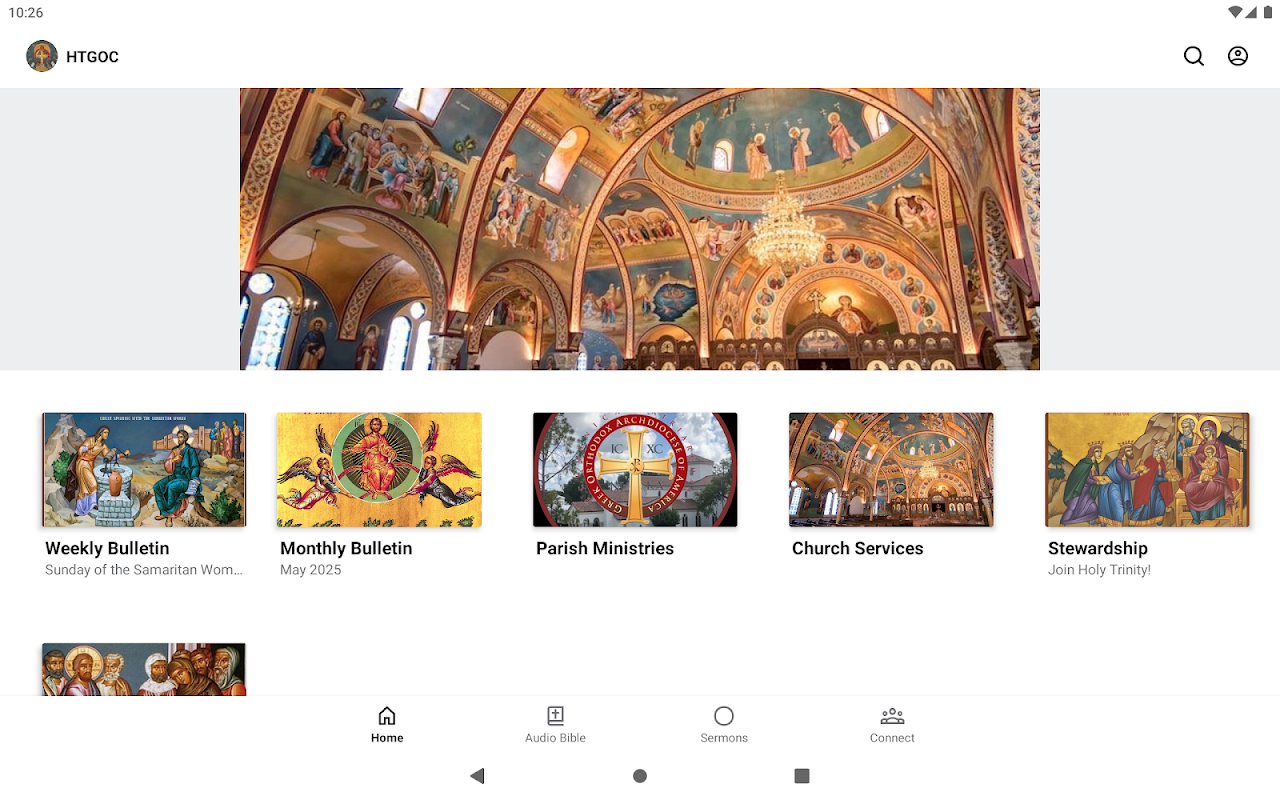Tap the Sermons circle icon
This screenshot has height=800, width=1280.
(x=724, y=716)
